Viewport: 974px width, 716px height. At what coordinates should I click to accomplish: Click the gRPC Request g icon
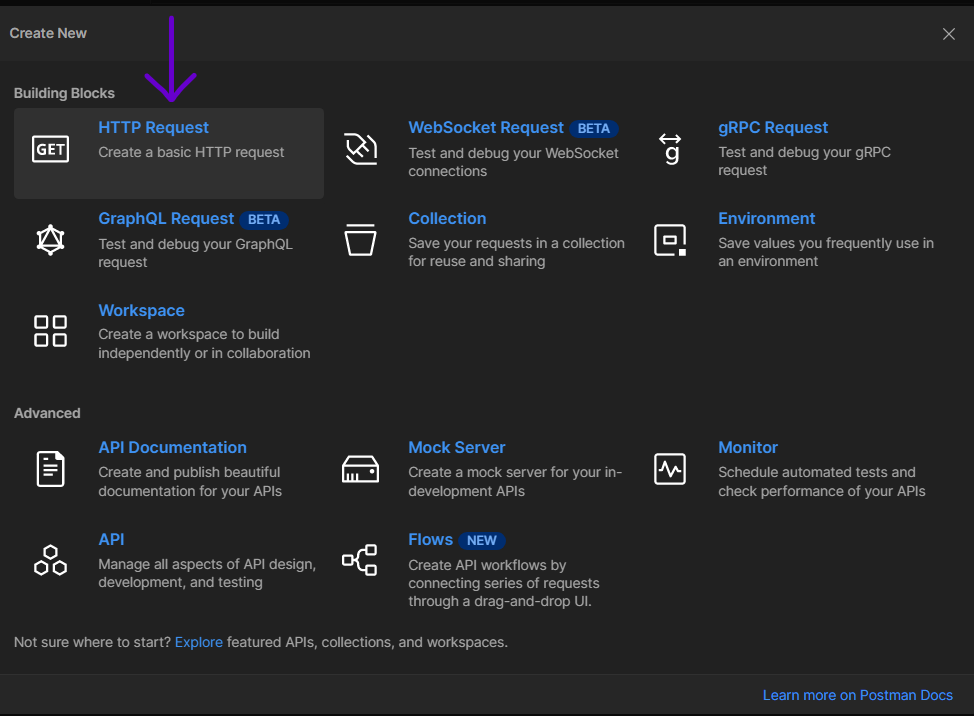[670, 149]
